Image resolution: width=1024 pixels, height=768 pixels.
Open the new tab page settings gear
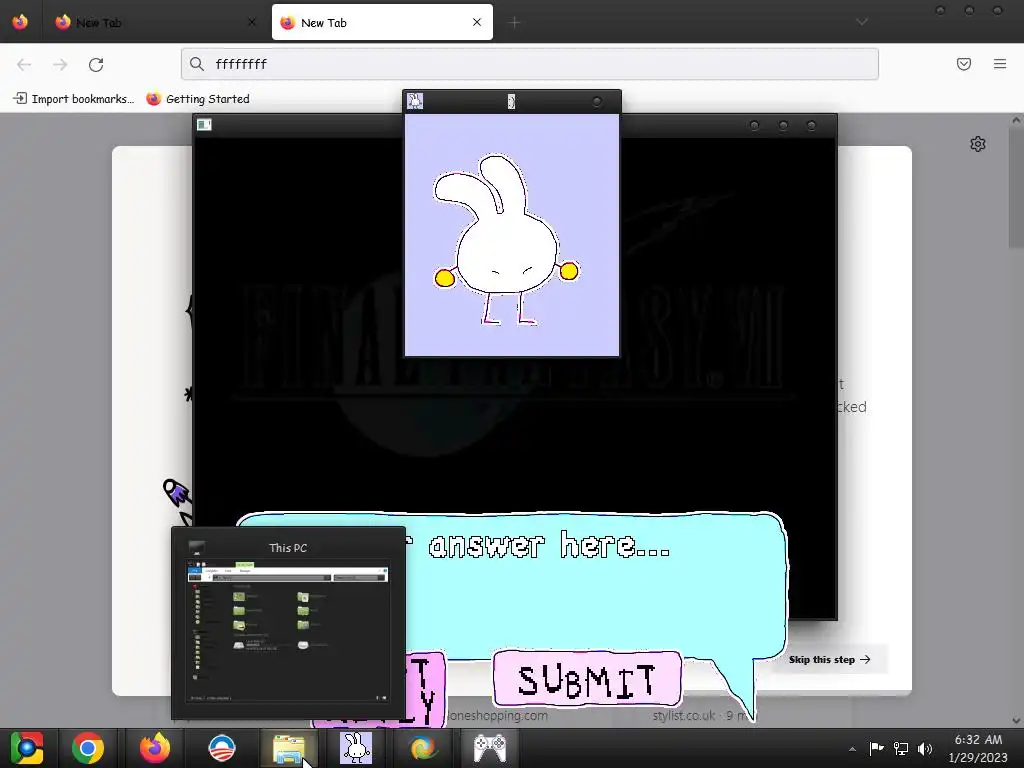coord(978,144)
